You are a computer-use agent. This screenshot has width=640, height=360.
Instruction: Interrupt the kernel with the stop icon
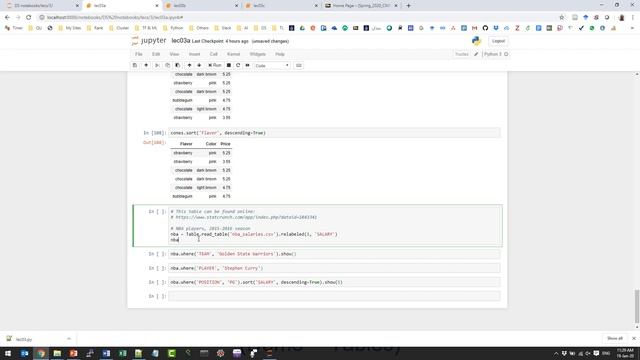pyautogui.click(x=229, y=65)
